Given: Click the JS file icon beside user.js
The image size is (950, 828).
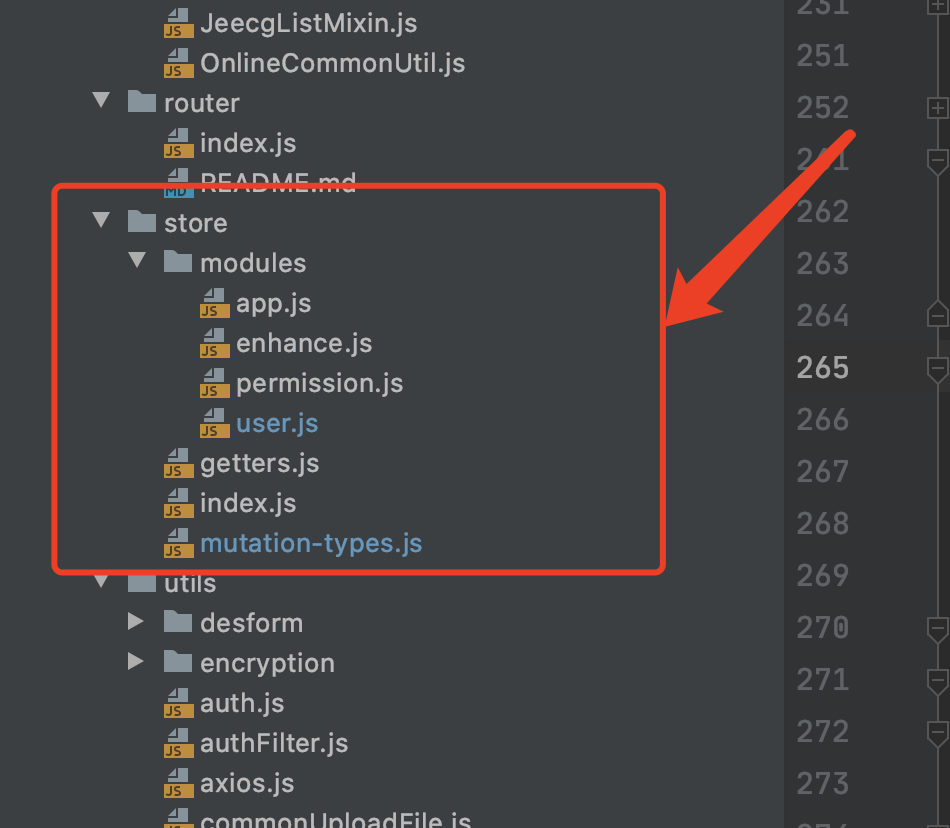Looking at the screenshot, I should click(213, 422).
